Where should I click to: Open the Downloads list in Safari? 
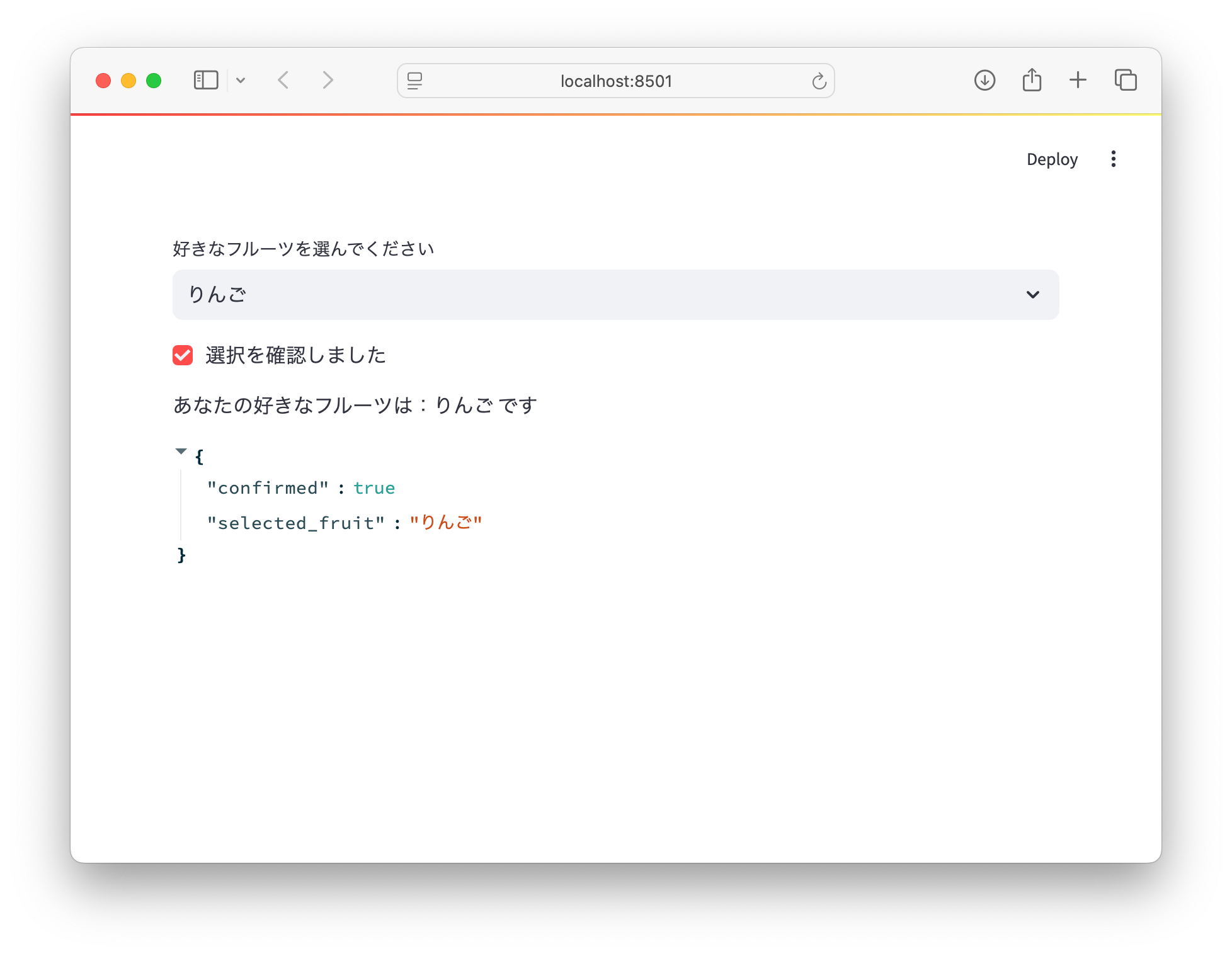coord(984,80)
